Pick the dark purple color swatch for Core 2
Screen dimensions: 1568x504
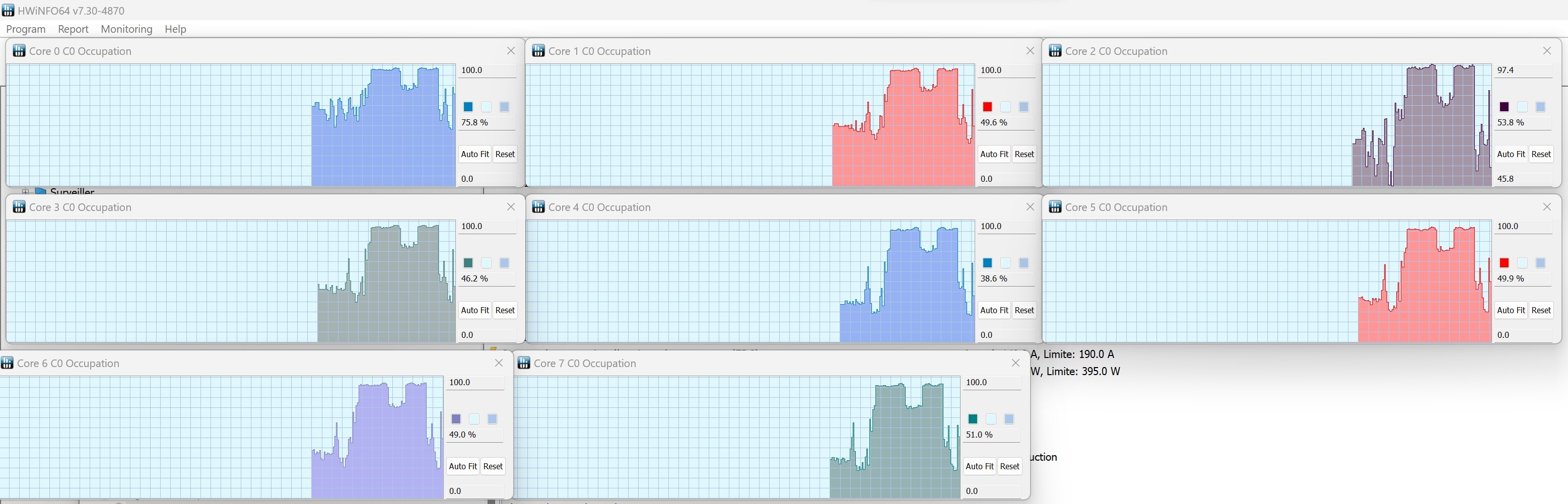[x=1504, y=107]
